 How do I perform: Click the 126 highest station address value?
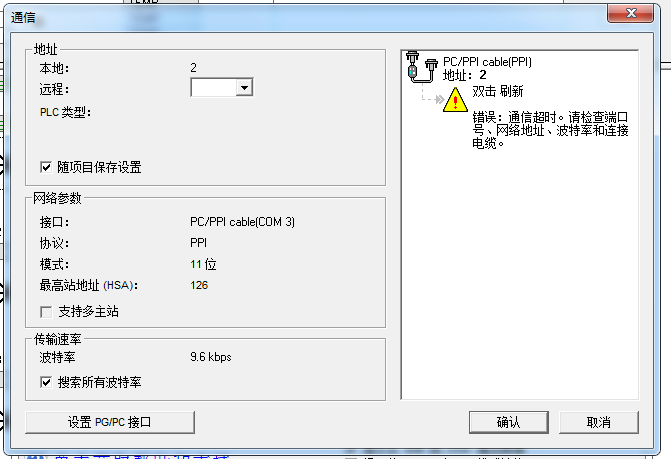click(x=199, y=285)
